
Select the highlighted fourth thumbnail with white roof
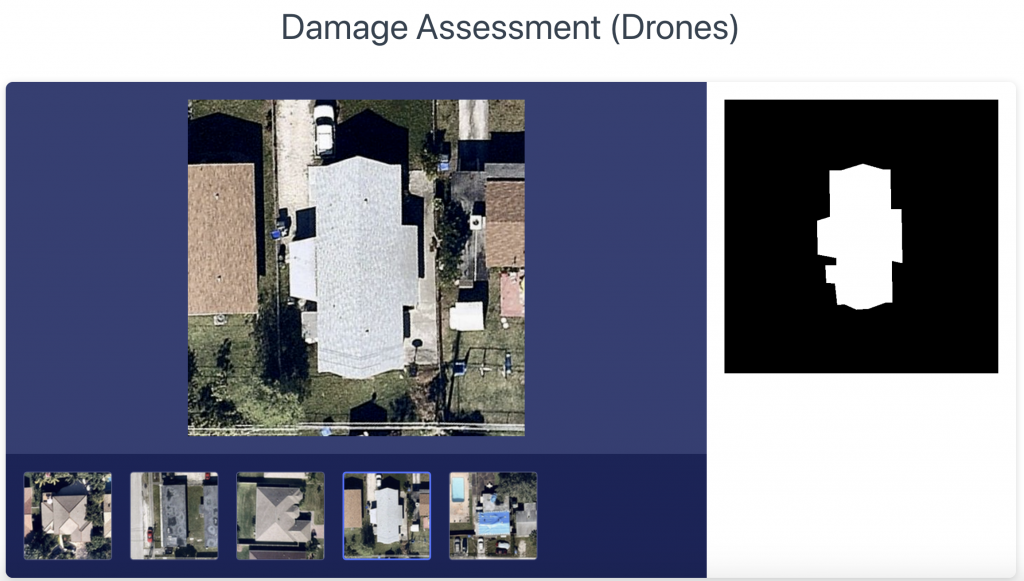point(387,516)
